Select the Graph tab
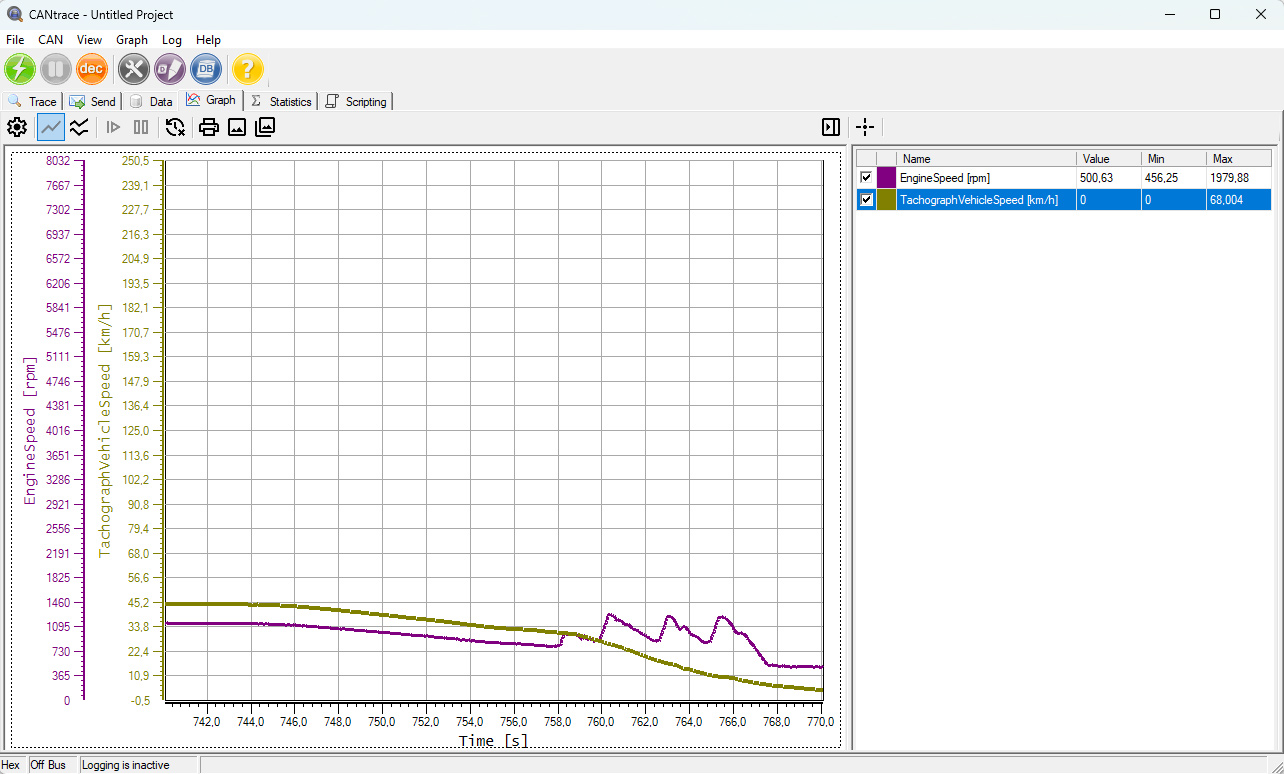Viewport: 1284px width, 774px height. pyautogui.click(x=212, y=100)
